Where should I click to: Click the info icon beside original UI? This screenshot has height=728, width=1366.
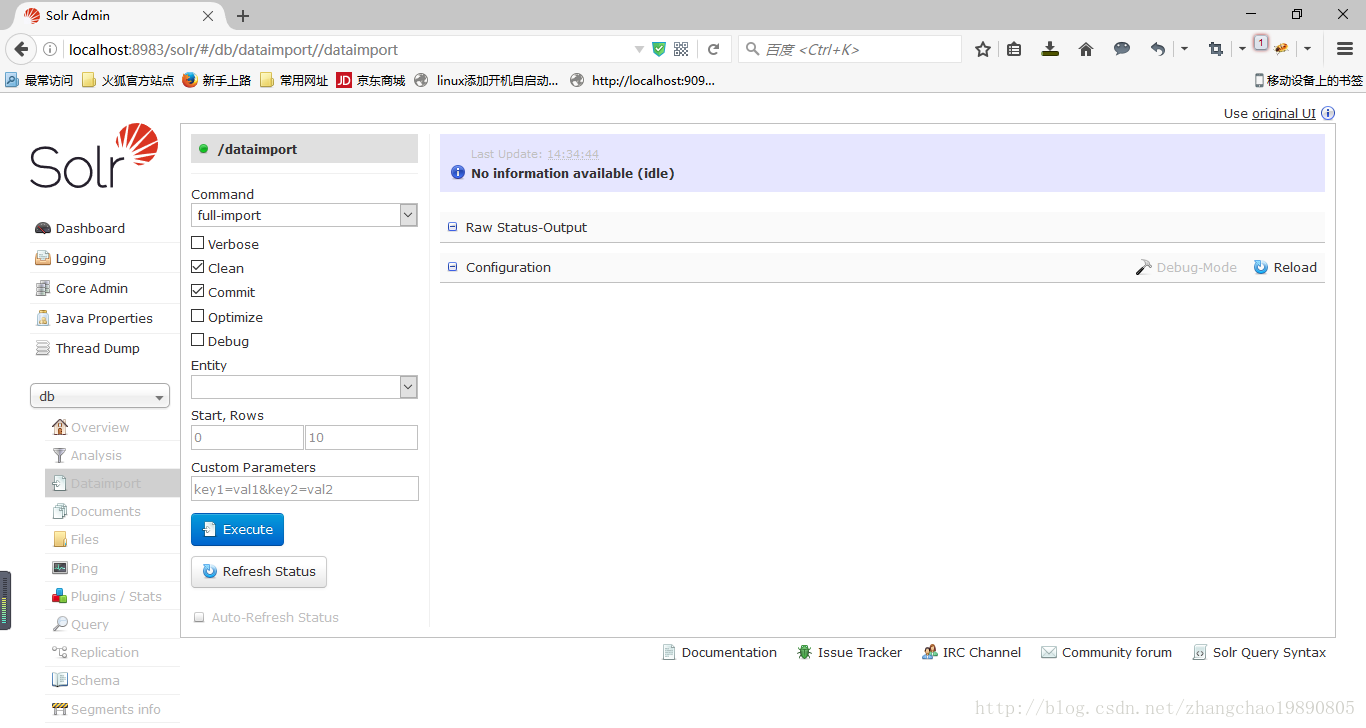(x=1328, y=113)
